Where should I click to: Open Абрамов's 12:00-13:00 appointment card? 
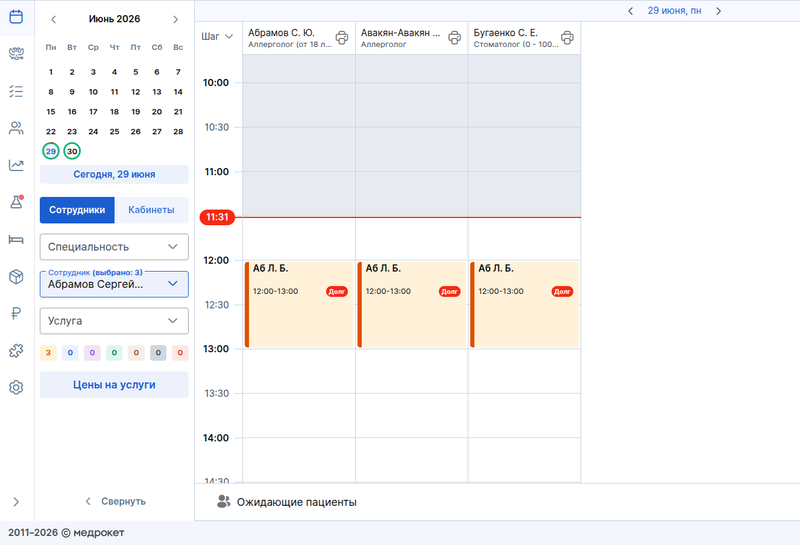299,305
